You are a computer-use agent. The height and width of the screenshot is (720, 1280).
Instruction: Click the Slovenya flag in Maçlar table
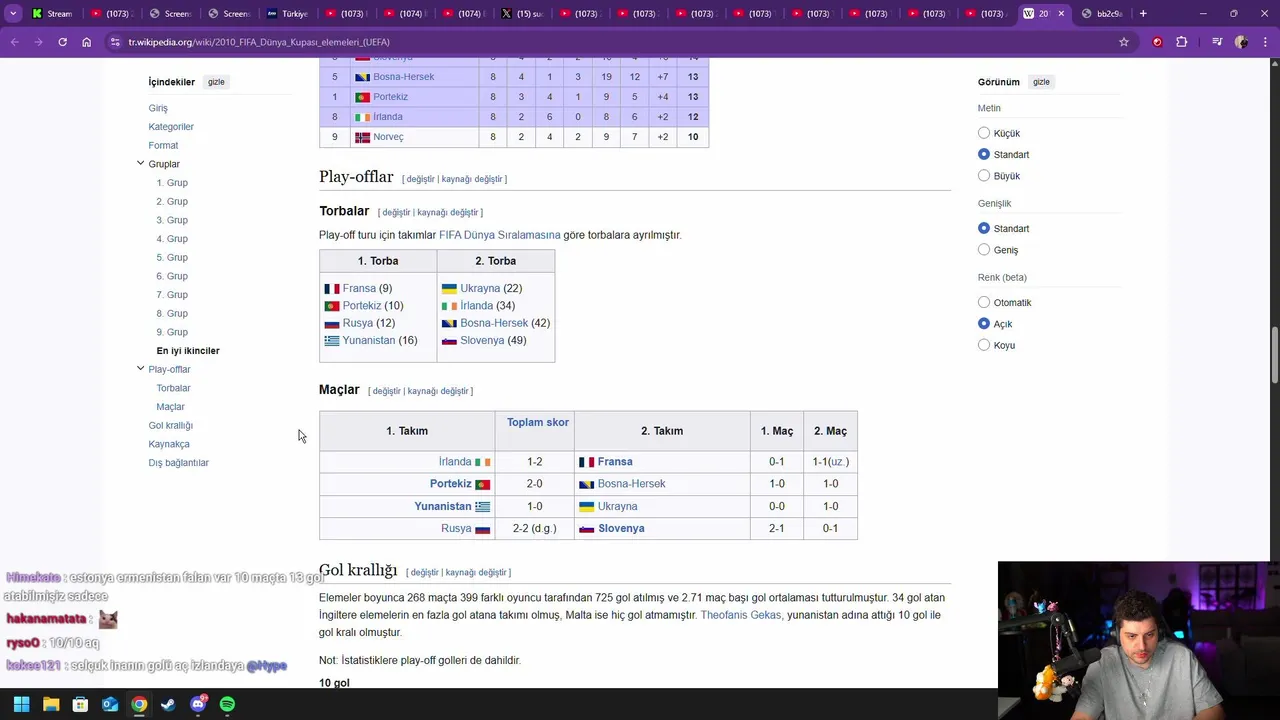pyautogui.click(x=587, y=529)
